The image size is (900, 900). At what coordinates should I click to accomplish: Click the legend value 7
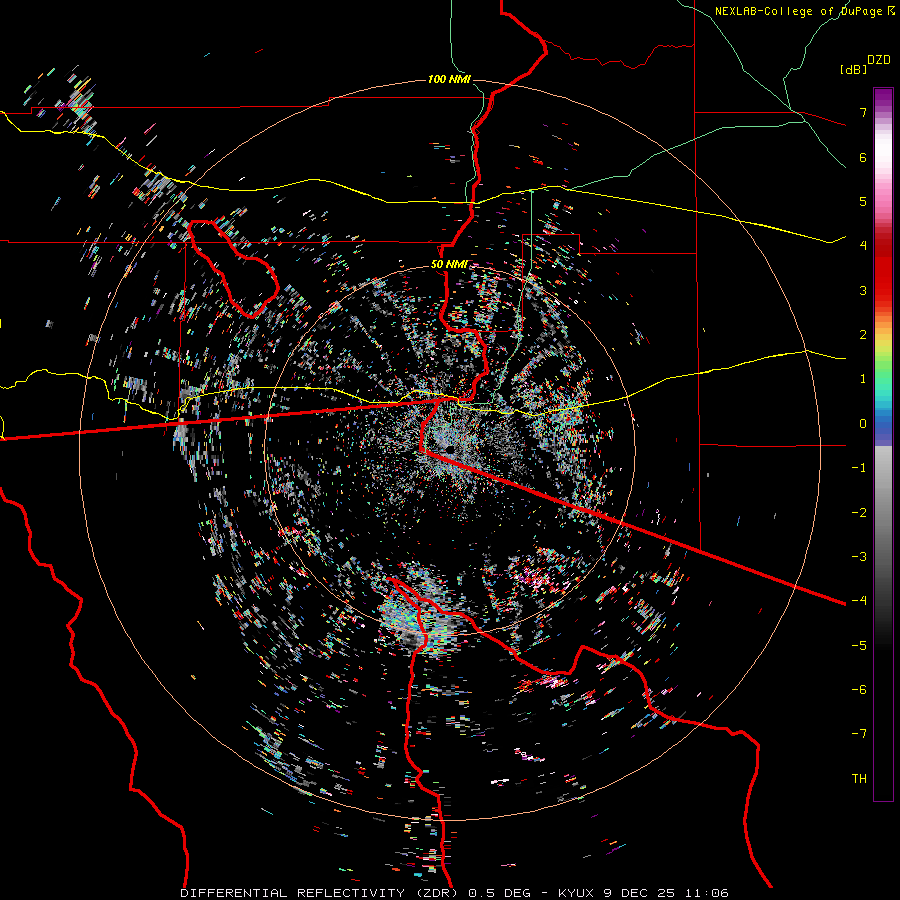[x=863, y=112]
